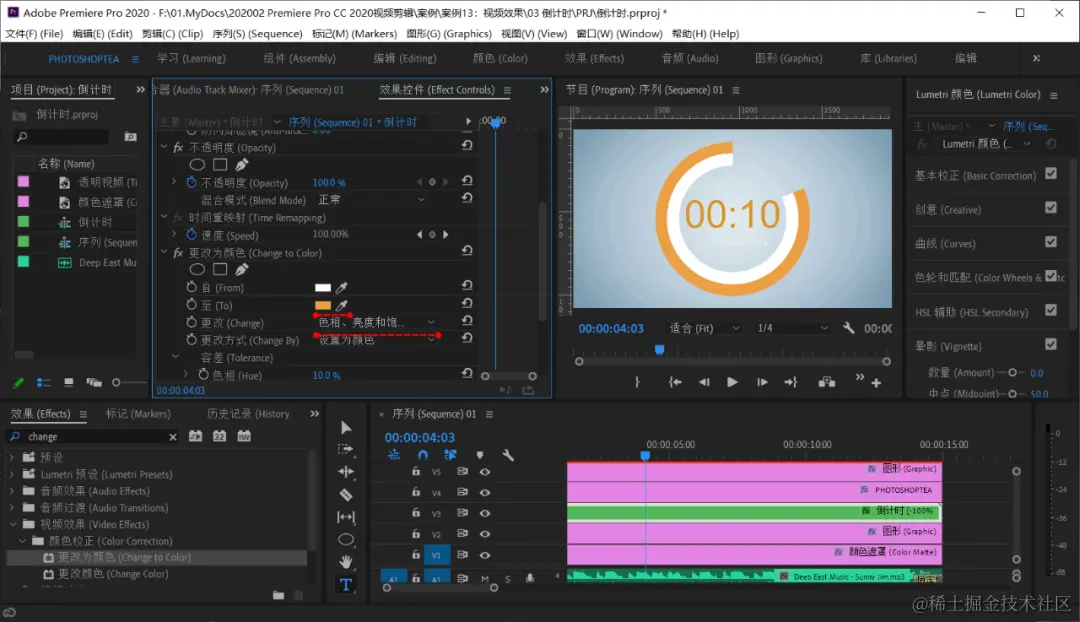Add a marker in timeline
The width and height of the screenshot is (1080, 622).
(480, 455)
